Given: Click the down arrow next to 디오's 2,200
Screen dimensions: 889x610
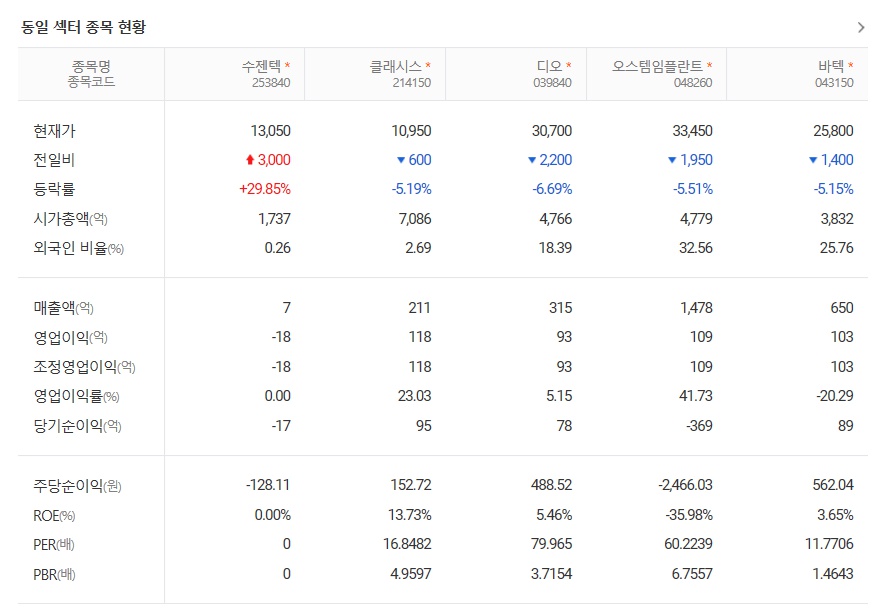Looking at the screenshot, I should (x=532, y=158).
